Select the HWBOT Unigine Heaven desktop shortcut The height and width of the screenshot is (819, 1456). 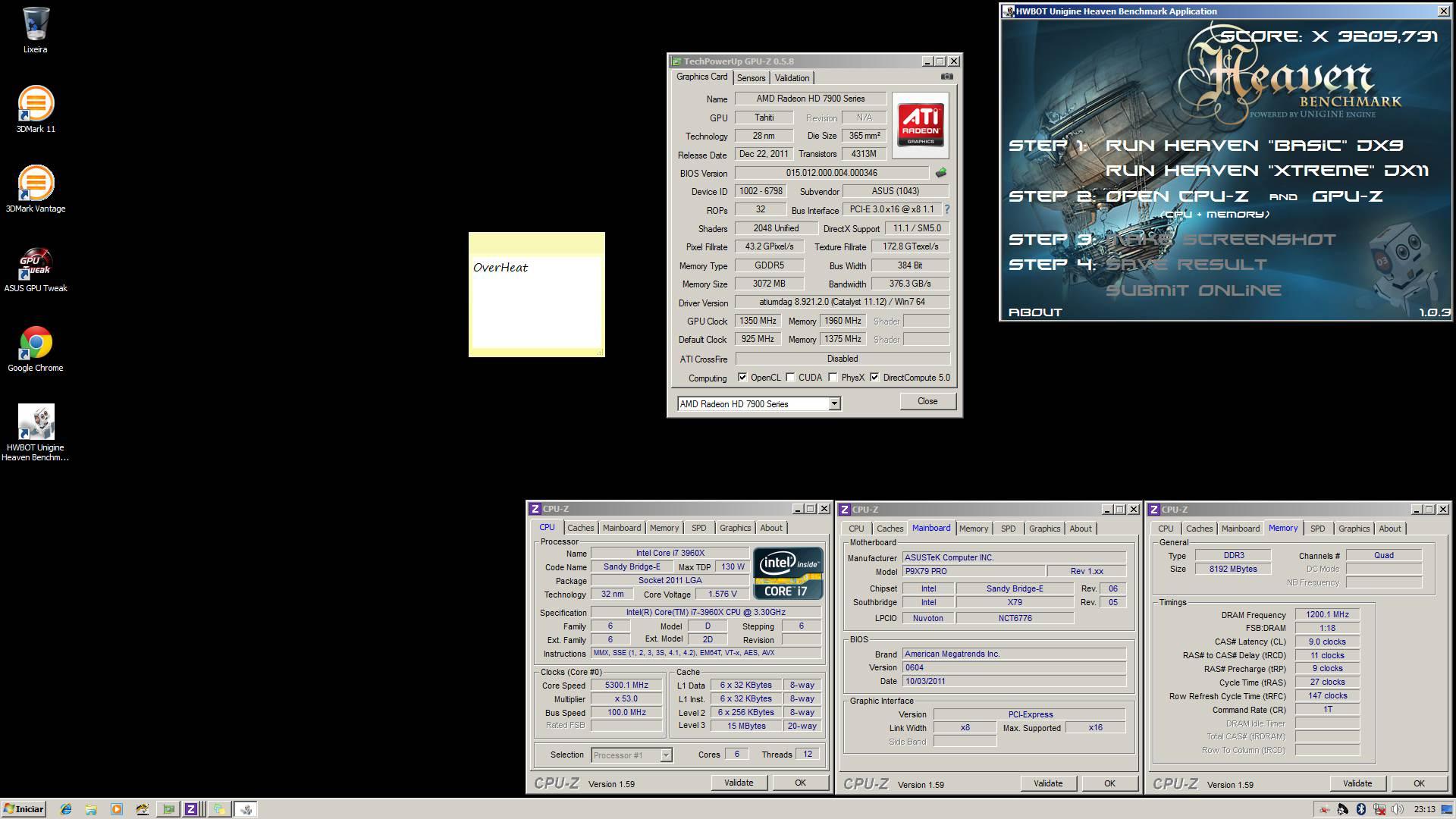pos(36,432)
